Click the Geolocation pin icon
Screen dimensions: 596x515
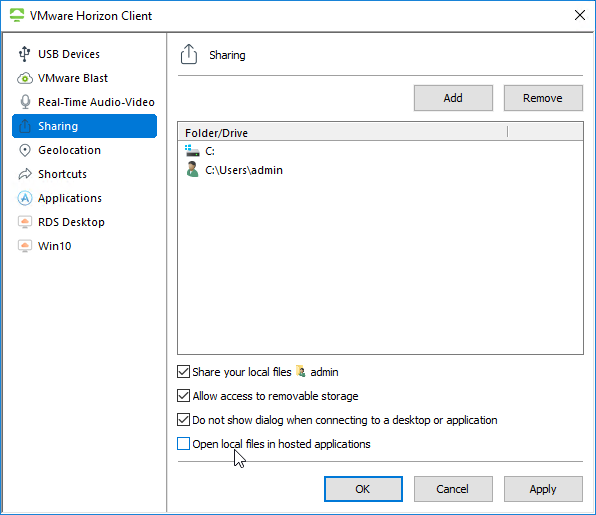tap(25, 150)
